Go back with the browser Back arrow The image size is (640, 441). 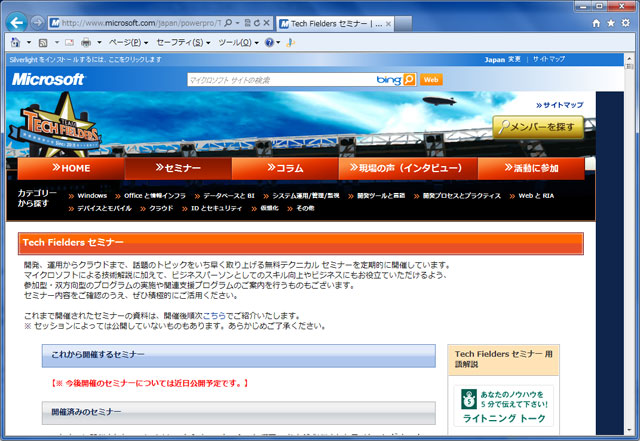(17, 23)
